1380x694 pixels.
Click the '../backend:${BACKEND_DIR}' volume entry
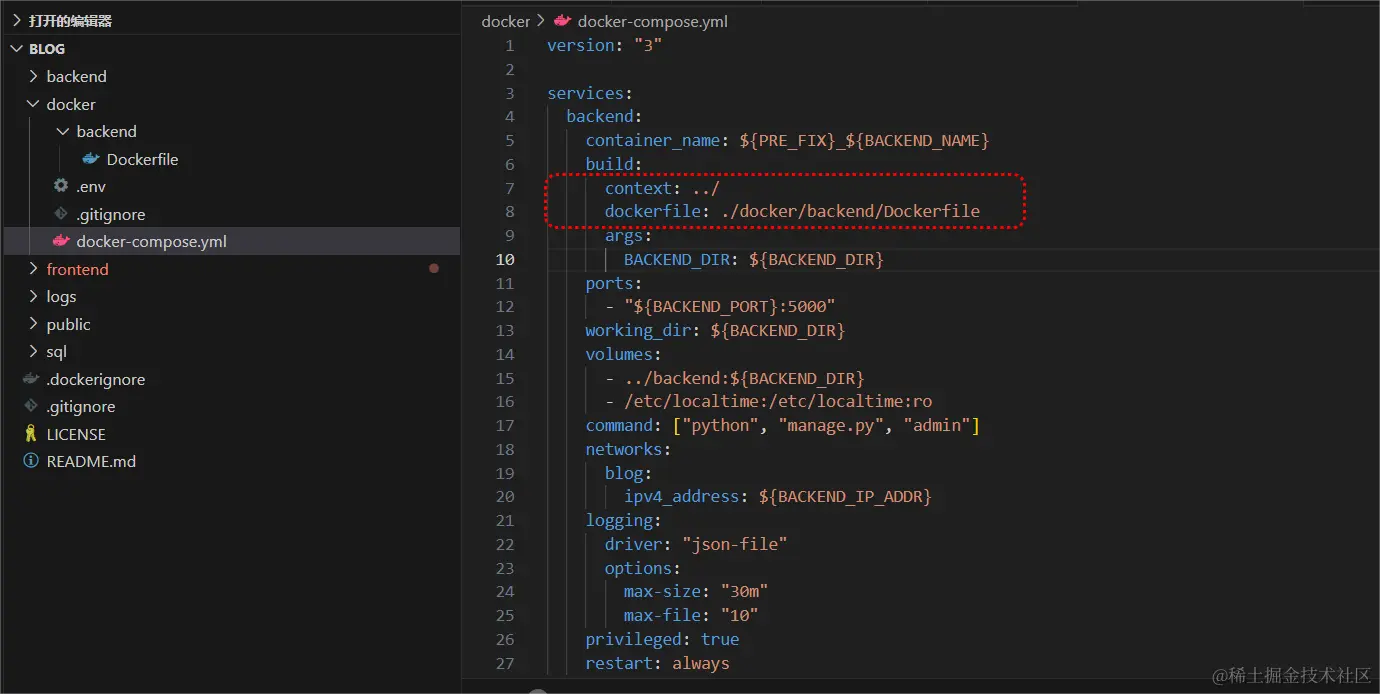click(744, 378)
